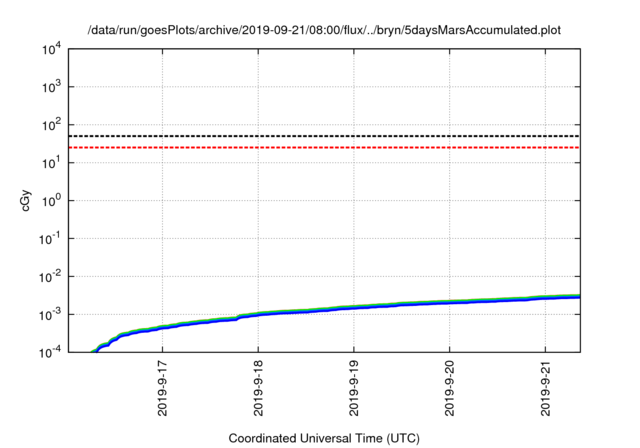Viewport: 640px width, 448px height.
Task: Click the 2019-9-17 date tick label
Action: point(162,388)
